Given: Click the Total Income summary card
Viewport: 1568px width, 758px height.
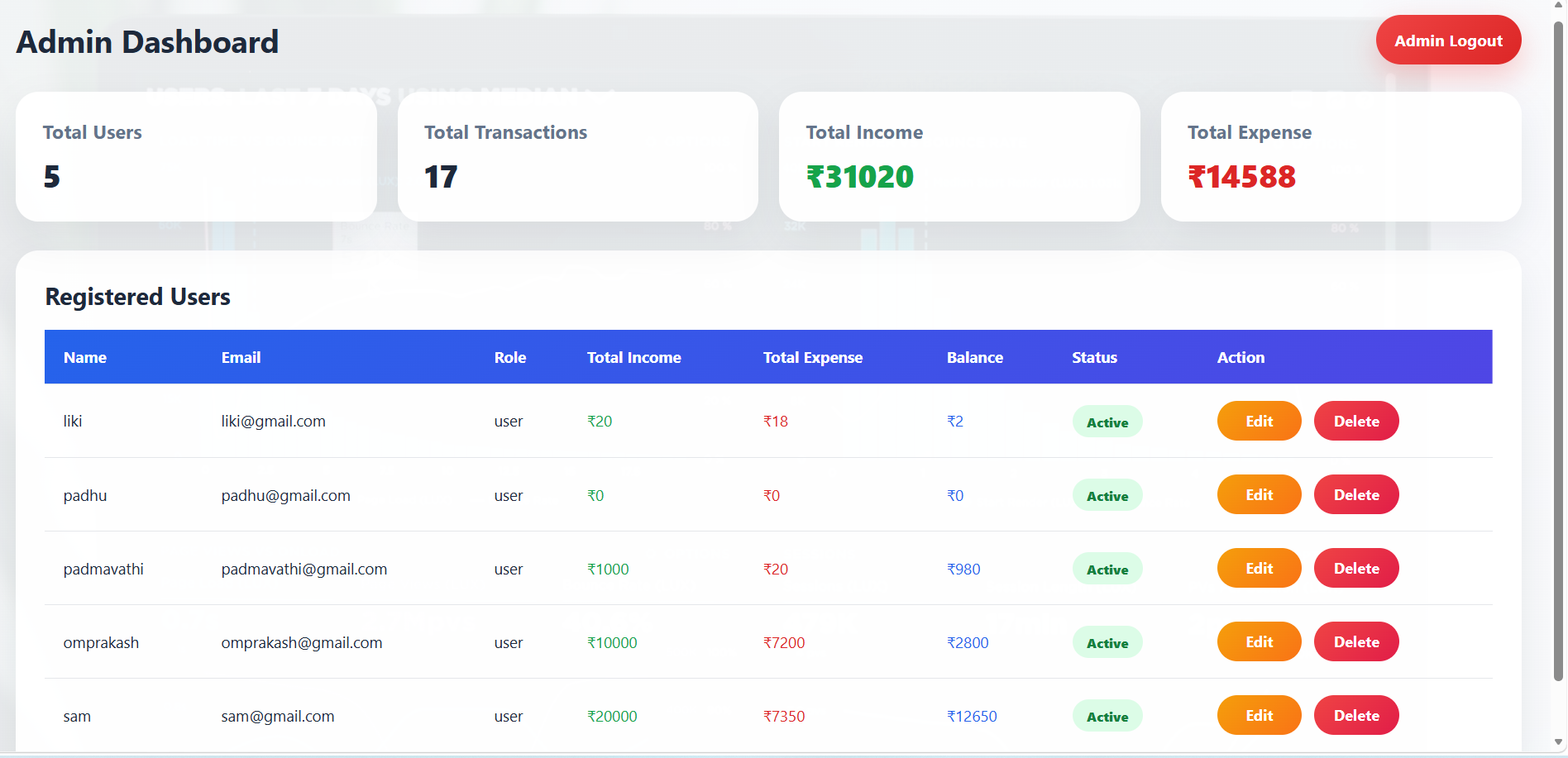Looking at the screenshot, I should click(x=959, y=156).
